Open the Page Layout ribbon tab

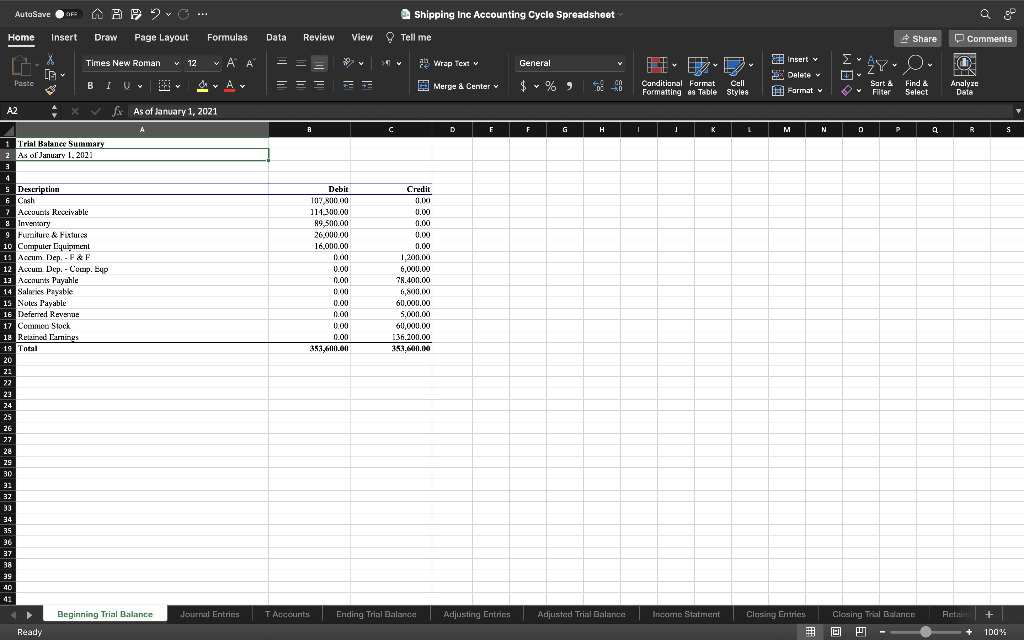click(x=161, y=37)
